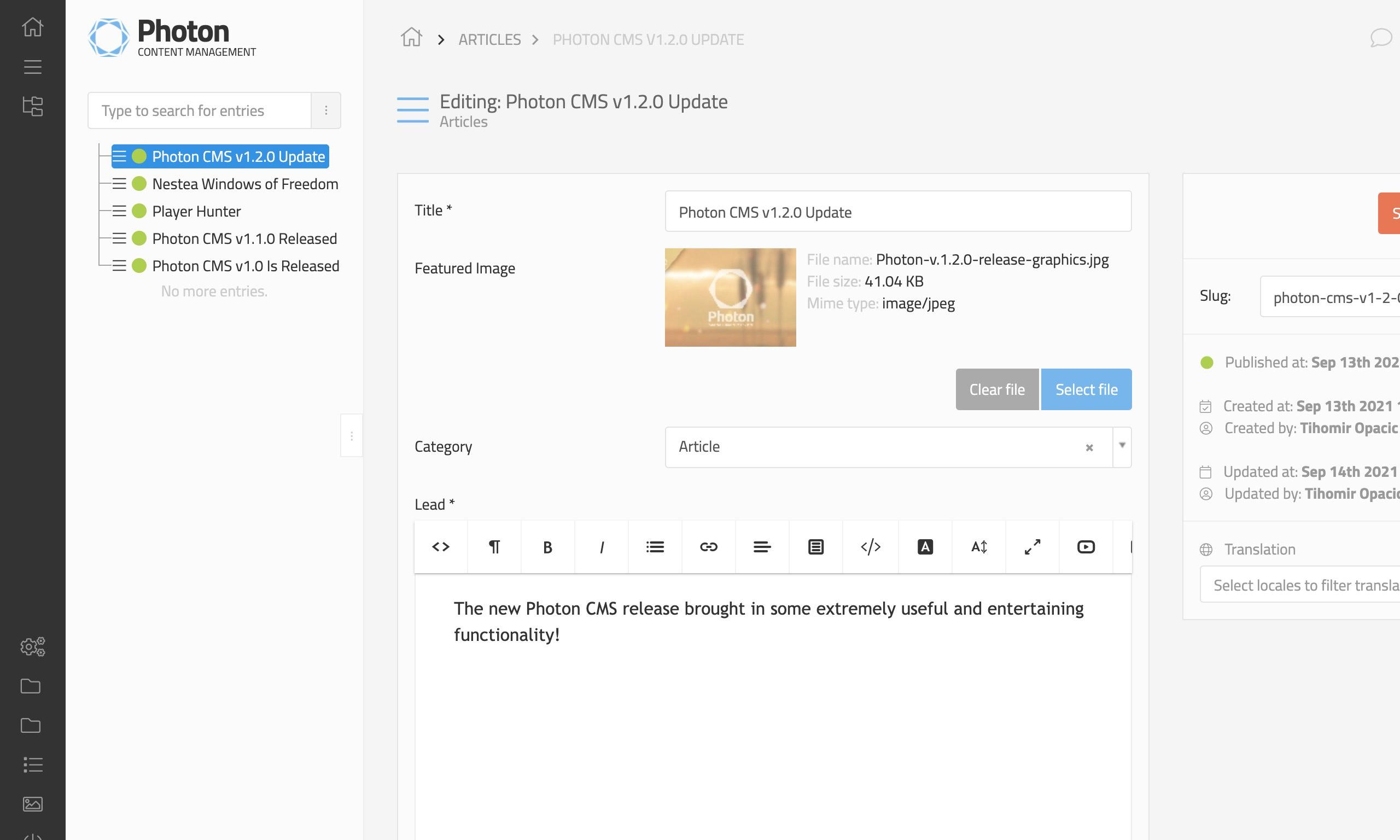Select the Photon CMS v1.1.0 Released entry

[x=244, y=238]
